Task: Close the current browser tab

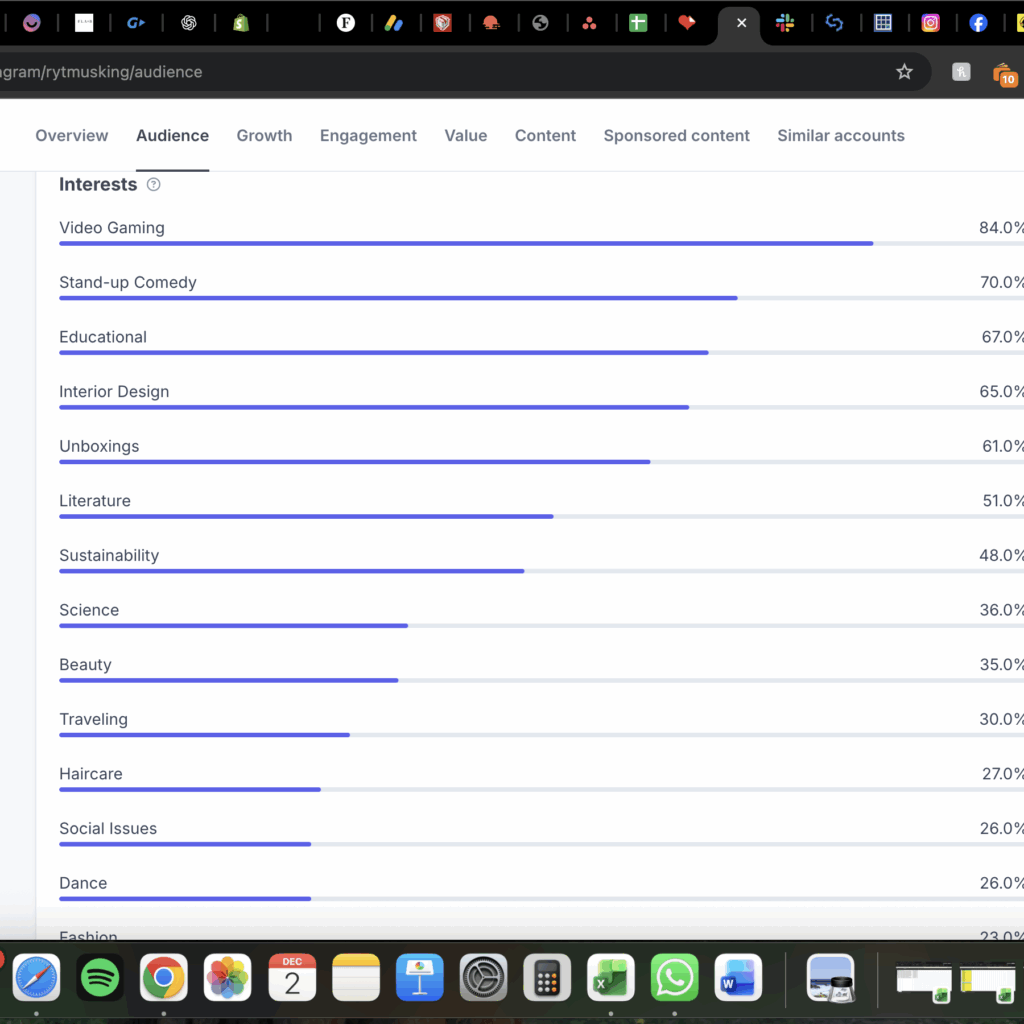Action: coord(741,23)
